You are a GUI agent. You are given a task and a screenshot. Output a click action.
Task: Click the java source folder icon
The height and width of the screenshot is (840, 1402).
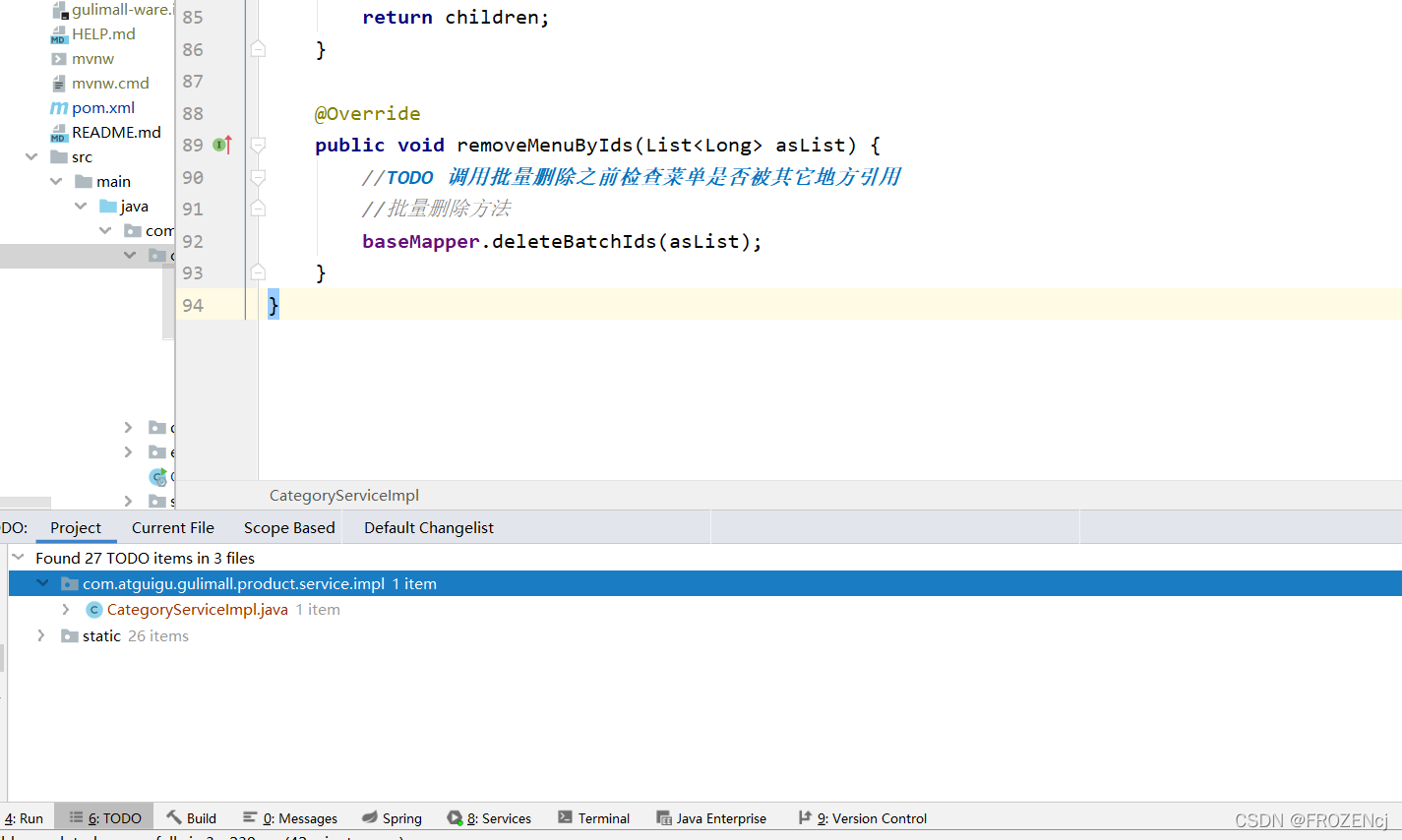[108, 207]
